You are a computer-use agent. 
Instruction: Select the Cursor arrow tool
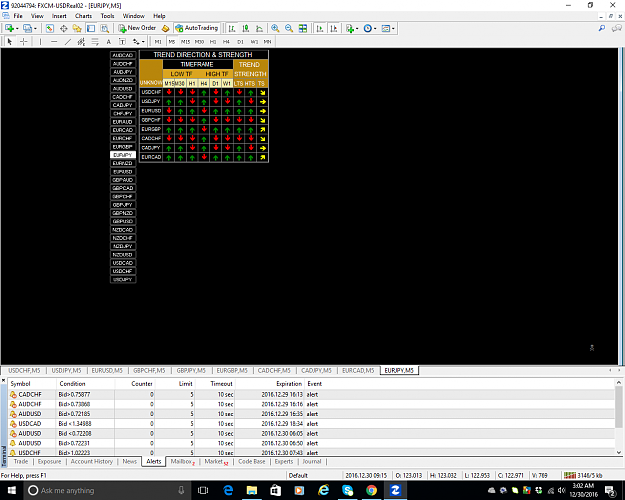[x=10, y=41]
